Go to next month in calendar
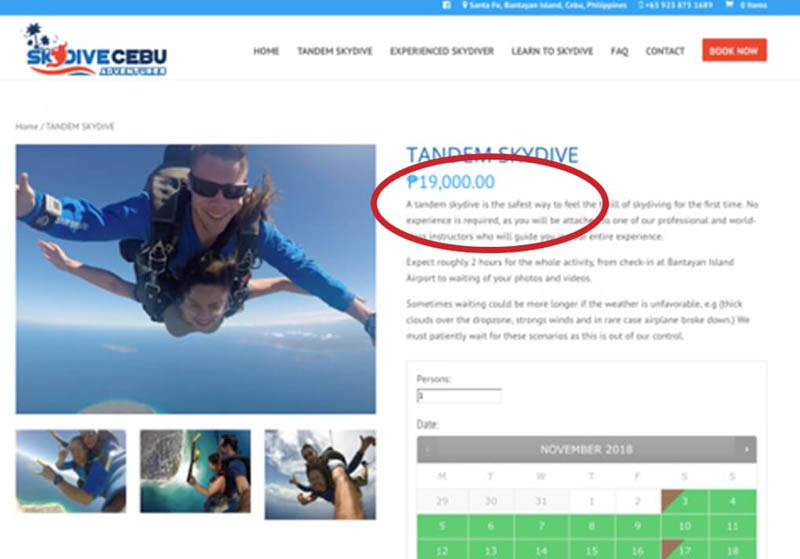This screenshot has width=800, height=559. click(x=746, y=449)
